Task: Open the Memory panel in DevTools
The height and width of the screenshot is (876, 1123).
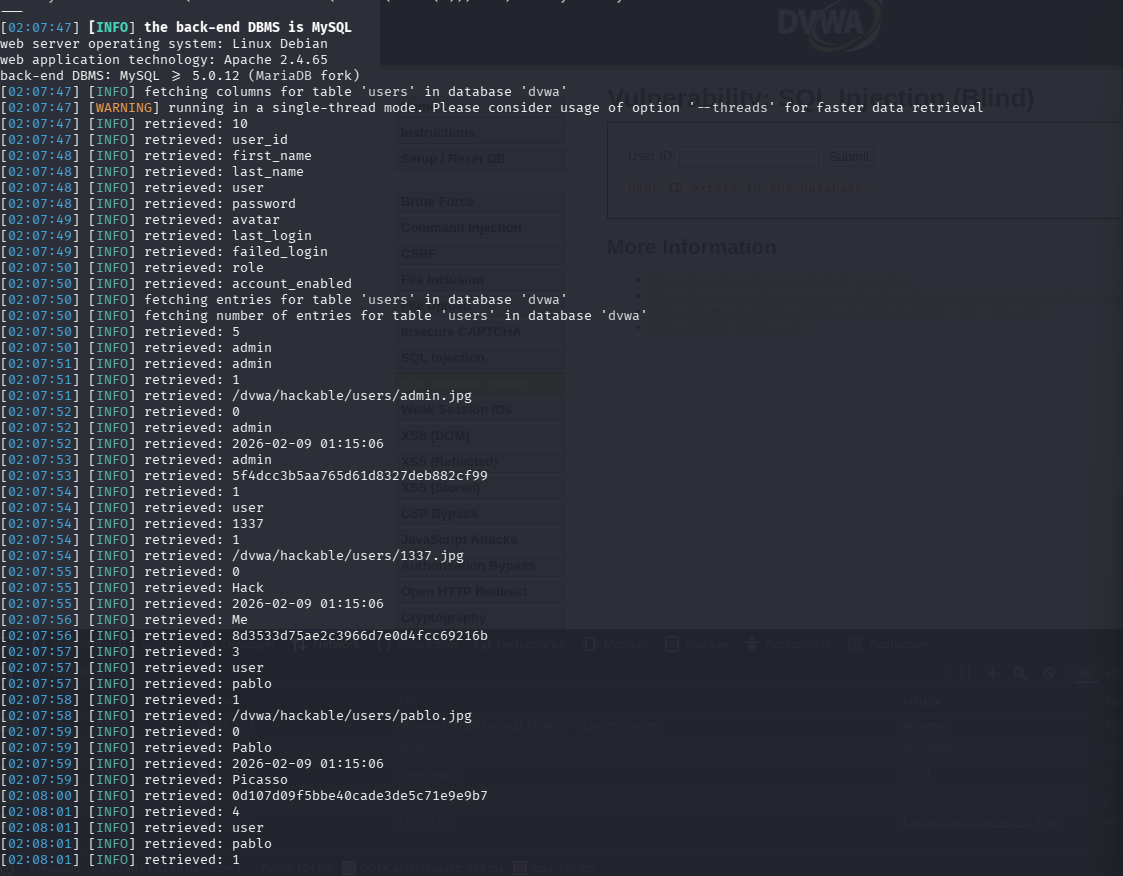Action: point(627,644)
